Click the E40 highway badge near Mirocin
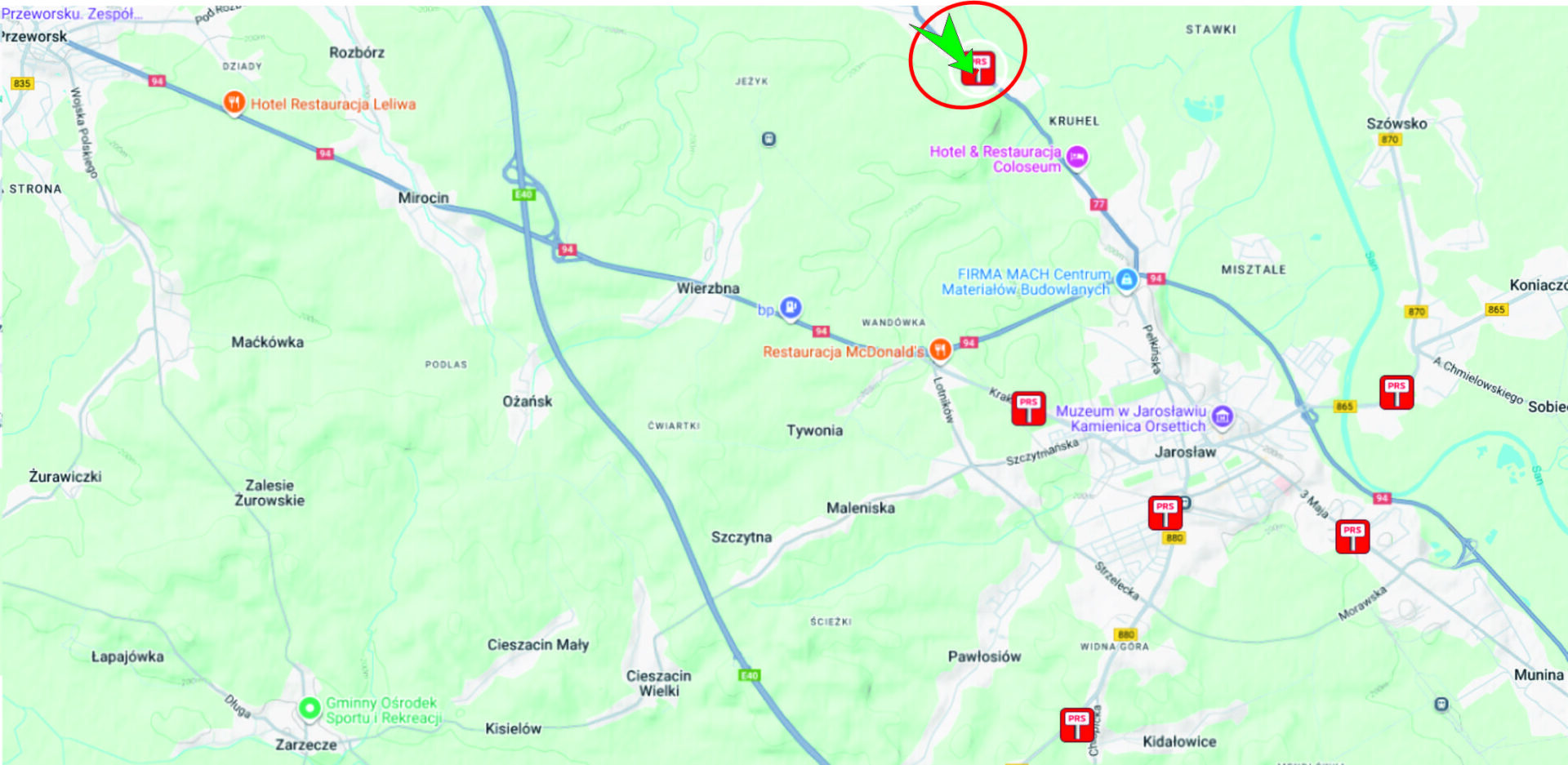 [523, 194]
